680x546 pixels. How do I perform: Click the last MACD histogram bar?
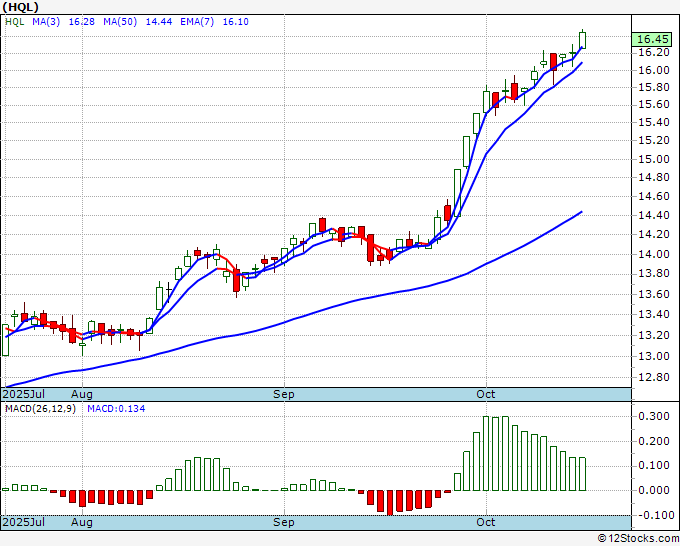point(582,474)
